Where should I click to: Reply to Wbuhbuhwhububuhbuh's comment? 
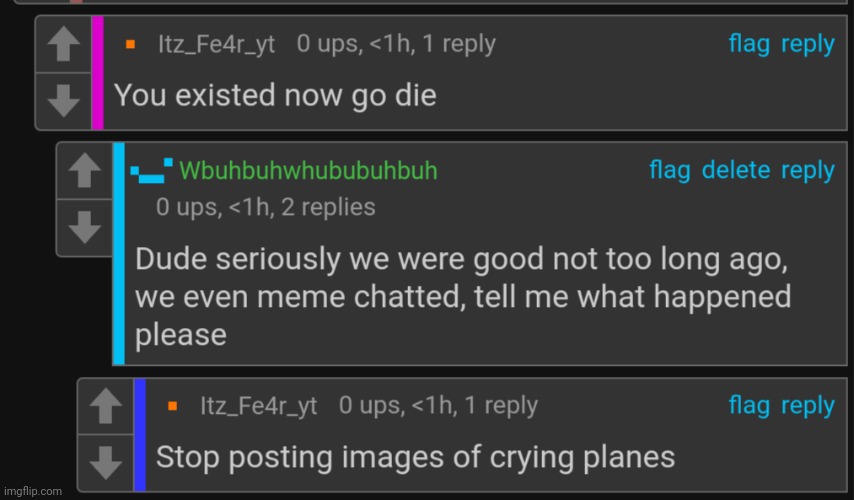(x=807, y=170)
